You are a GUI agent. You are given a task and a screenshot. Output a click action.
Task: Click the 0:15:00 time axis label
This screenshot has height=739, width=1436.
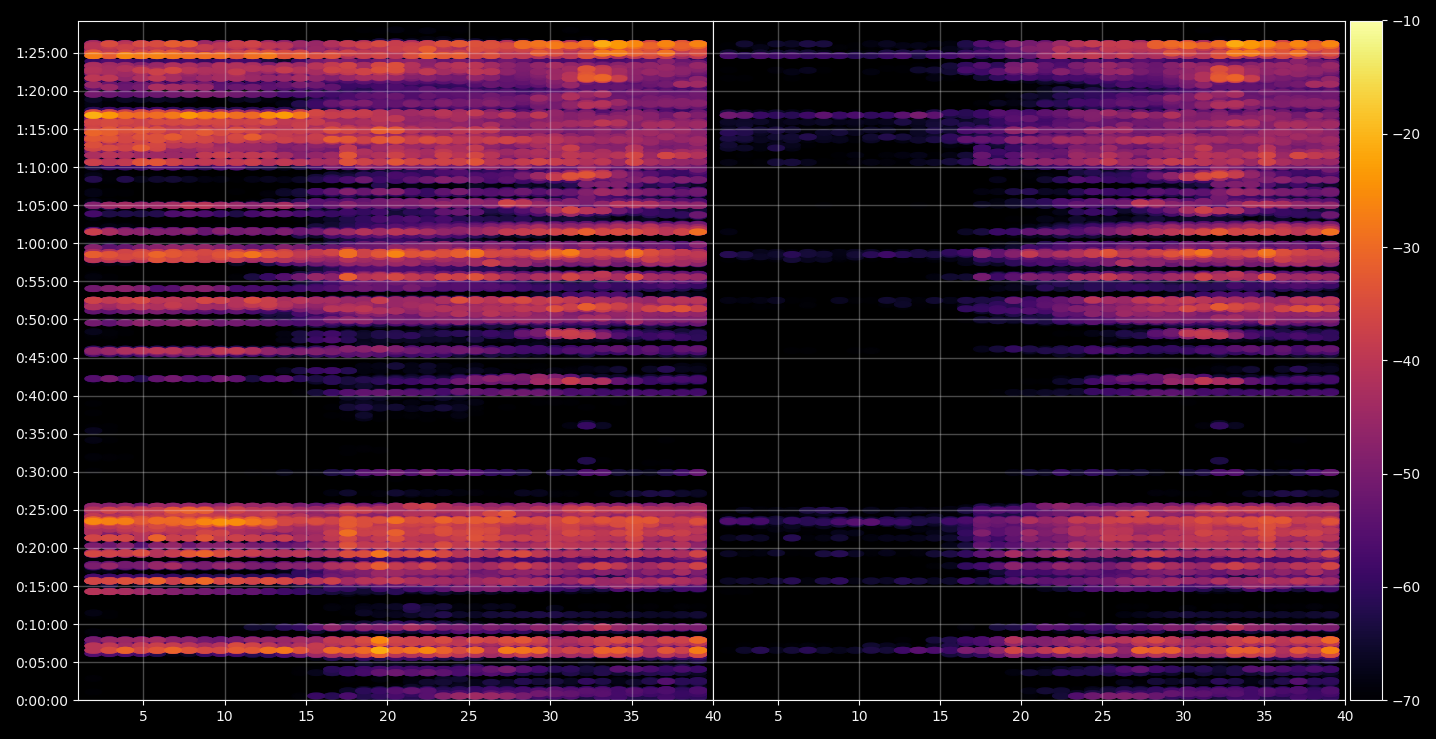[x=42, y=586]
